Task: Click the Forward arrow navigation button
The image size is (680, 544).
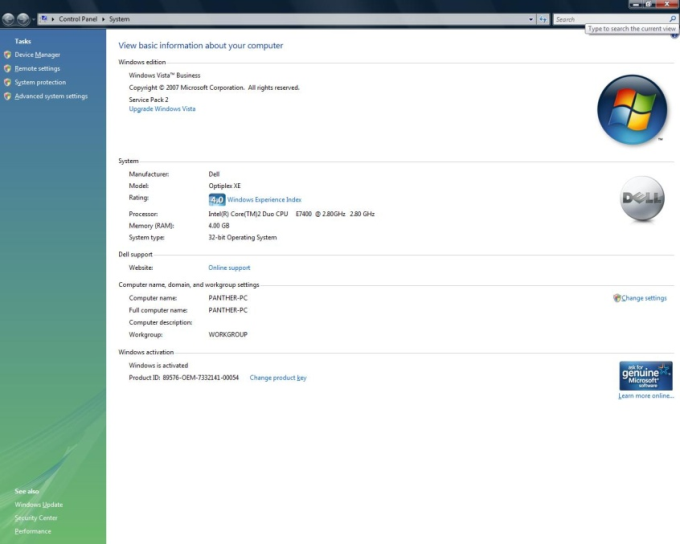Action: point(23,19)
